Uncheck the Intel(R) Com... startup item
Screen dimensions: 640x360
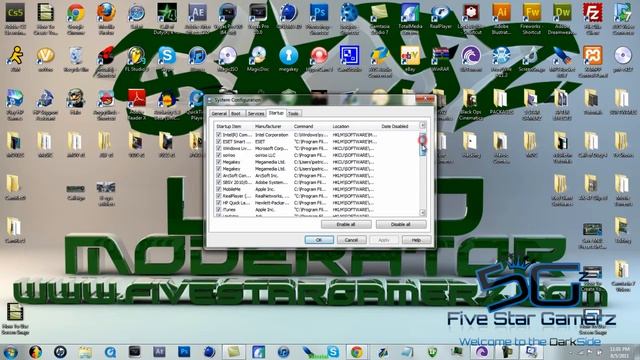[x=219, y=134]
